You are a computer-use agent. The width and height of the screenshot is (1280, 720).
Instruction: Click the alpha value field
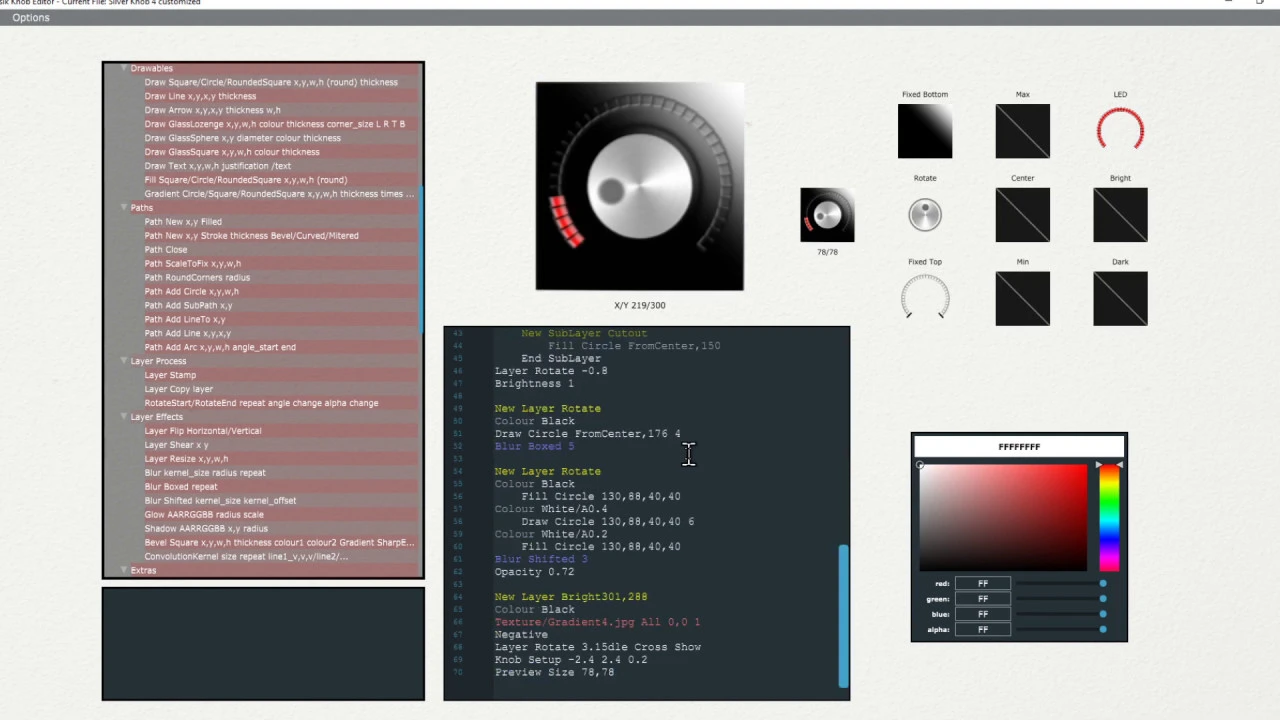point(983,630)
